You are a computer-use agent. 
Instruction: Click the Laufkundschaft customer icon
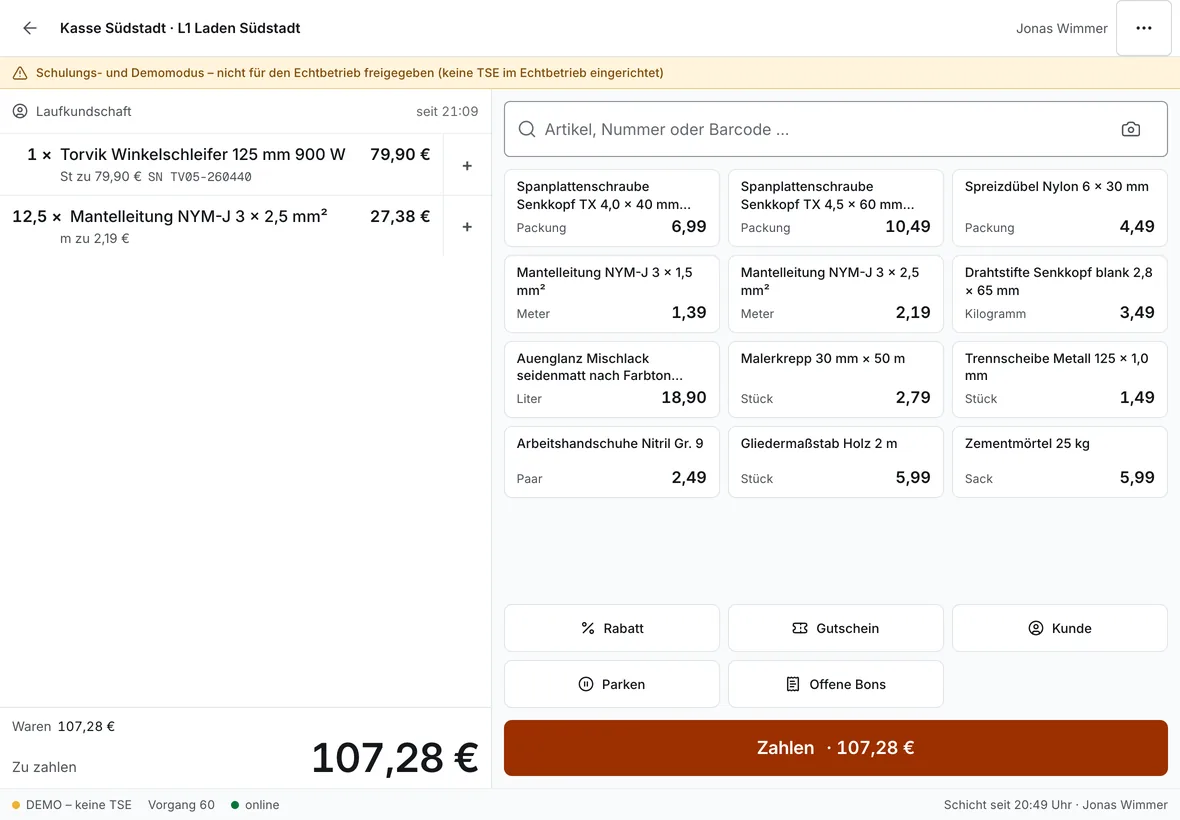click(20, 111)
